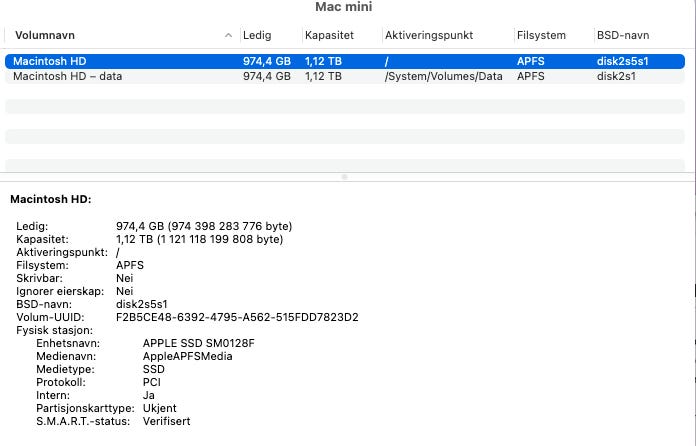
Task: Click the AppleAPFSMedia media name value
Action: 187,356
